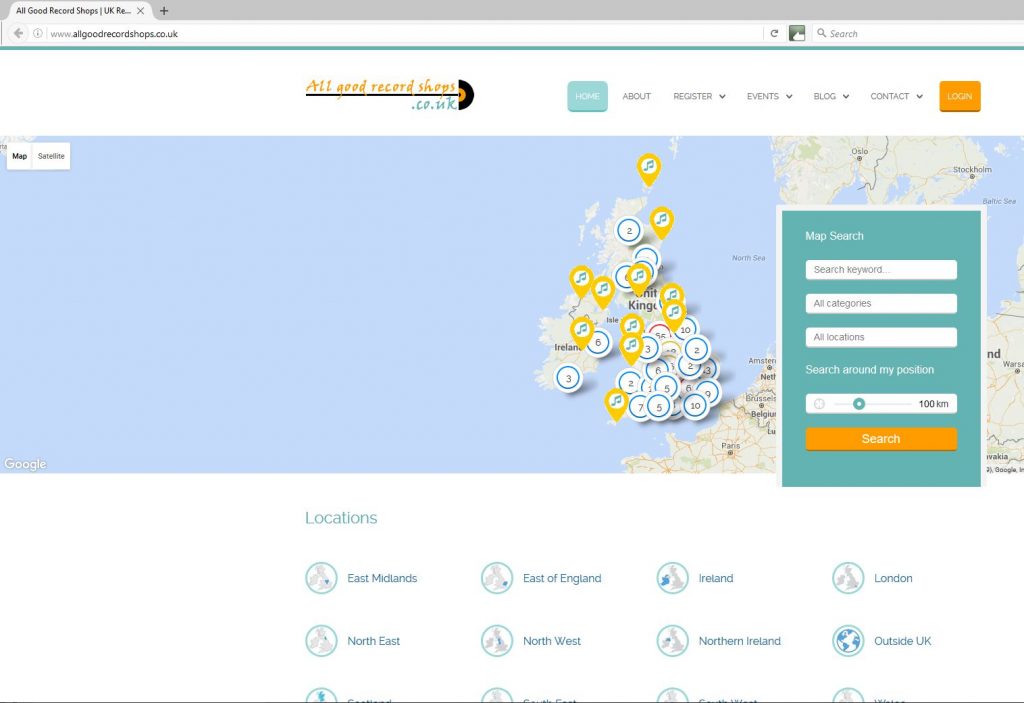1024x703 pixels.
Task: Click the North East map icon
Action: coord(321,641)
